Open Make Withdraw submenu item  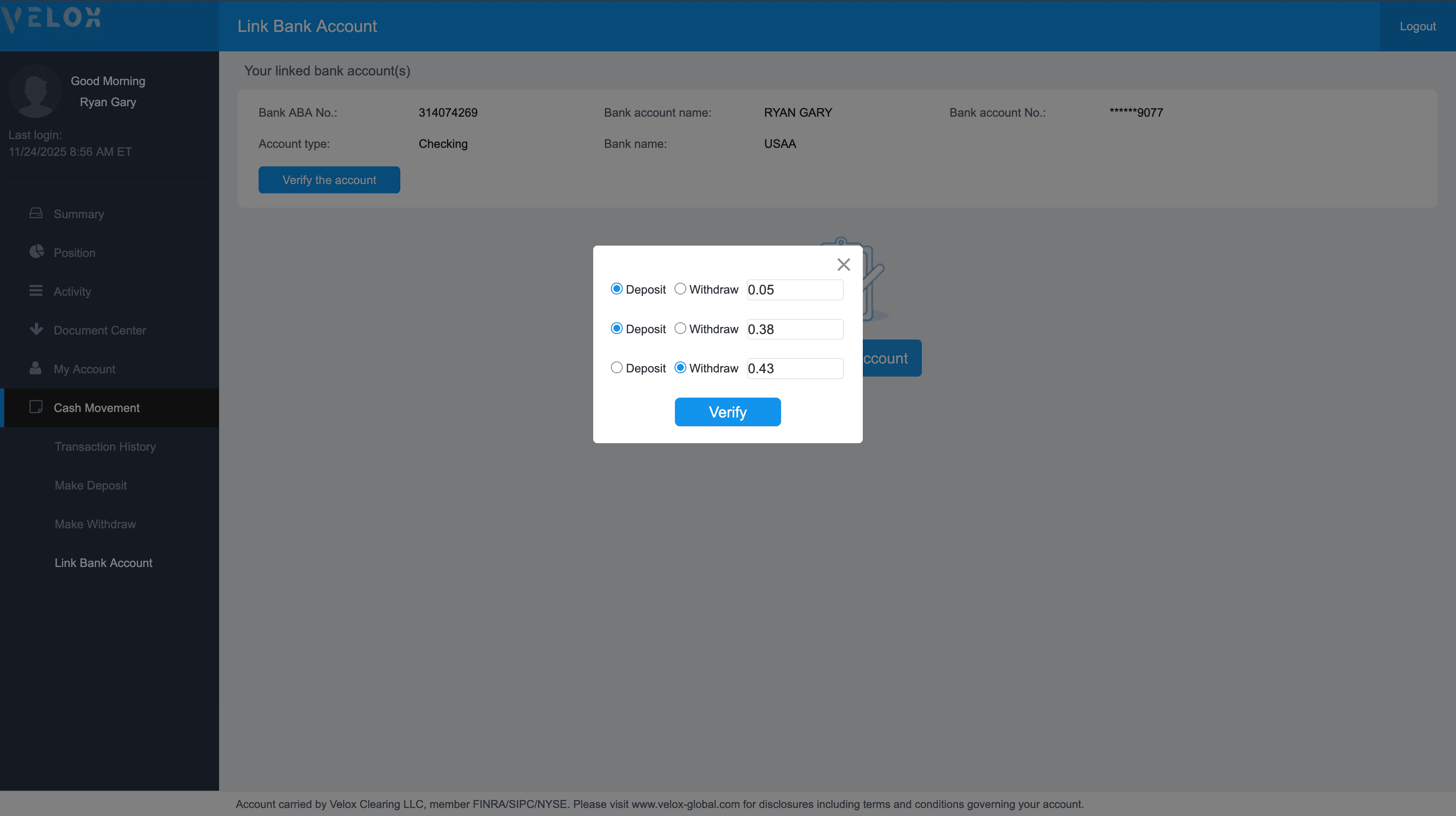[x=95, y=524]
